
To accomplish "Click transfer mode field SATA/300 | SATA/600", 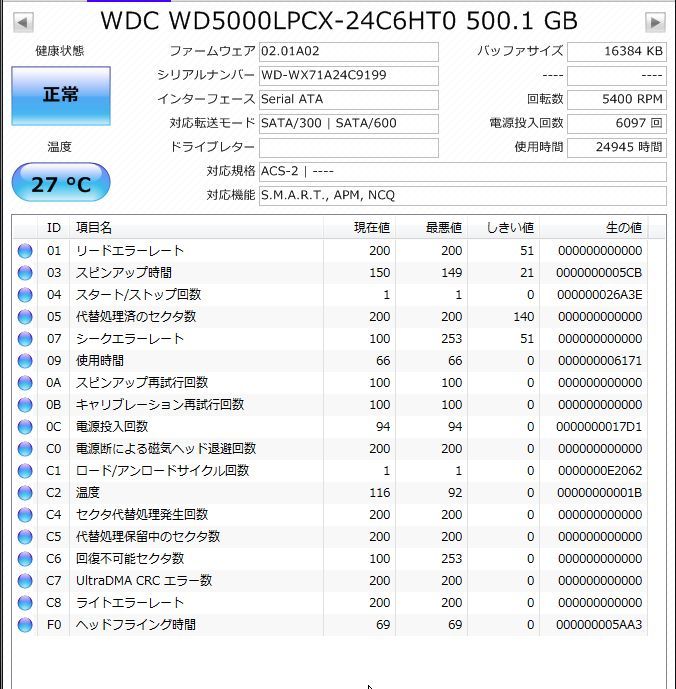I will [x=349, y=123].
